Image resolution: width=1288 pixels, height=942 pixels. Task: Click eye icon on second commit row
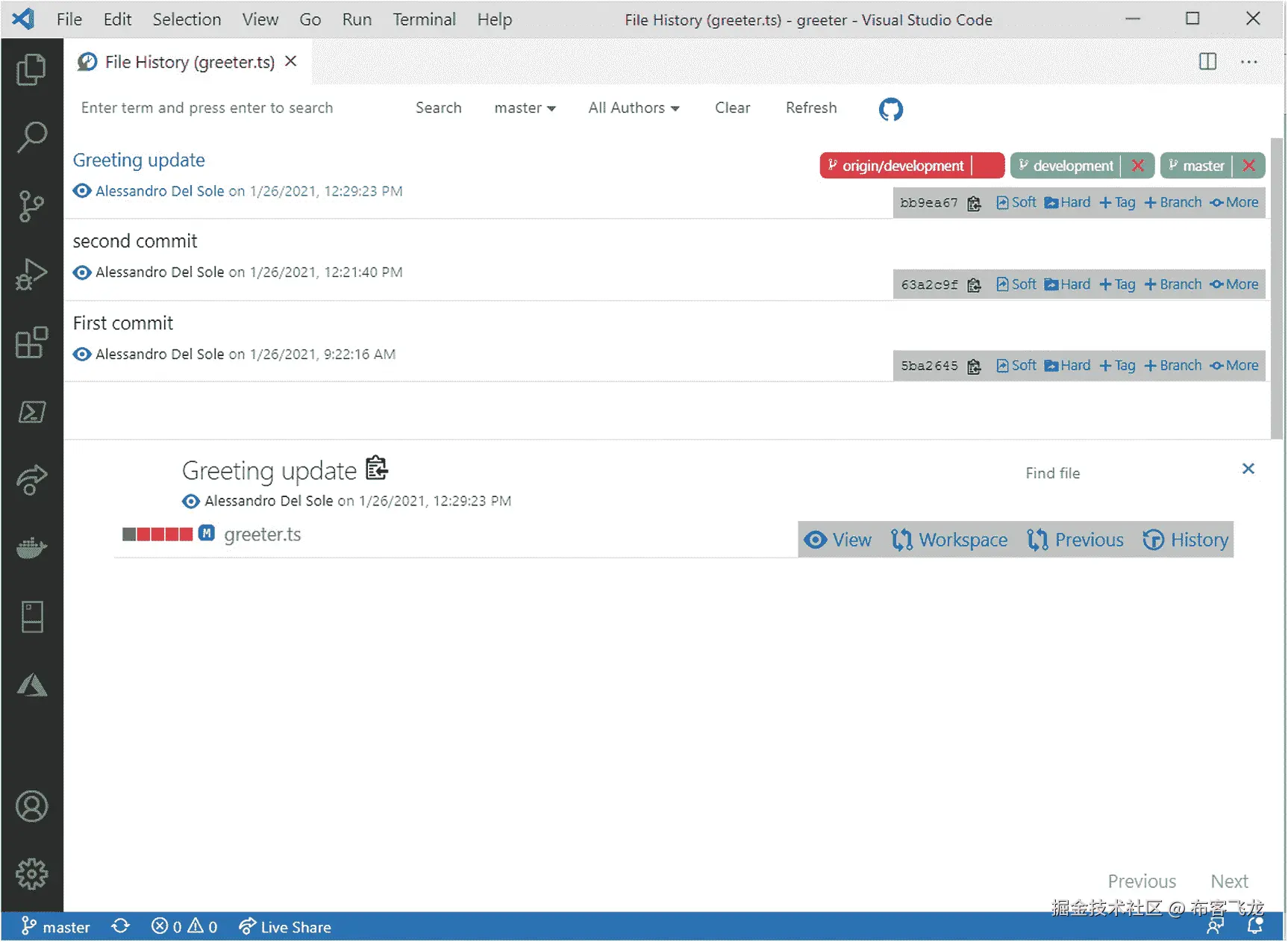[x=82, y=272]
